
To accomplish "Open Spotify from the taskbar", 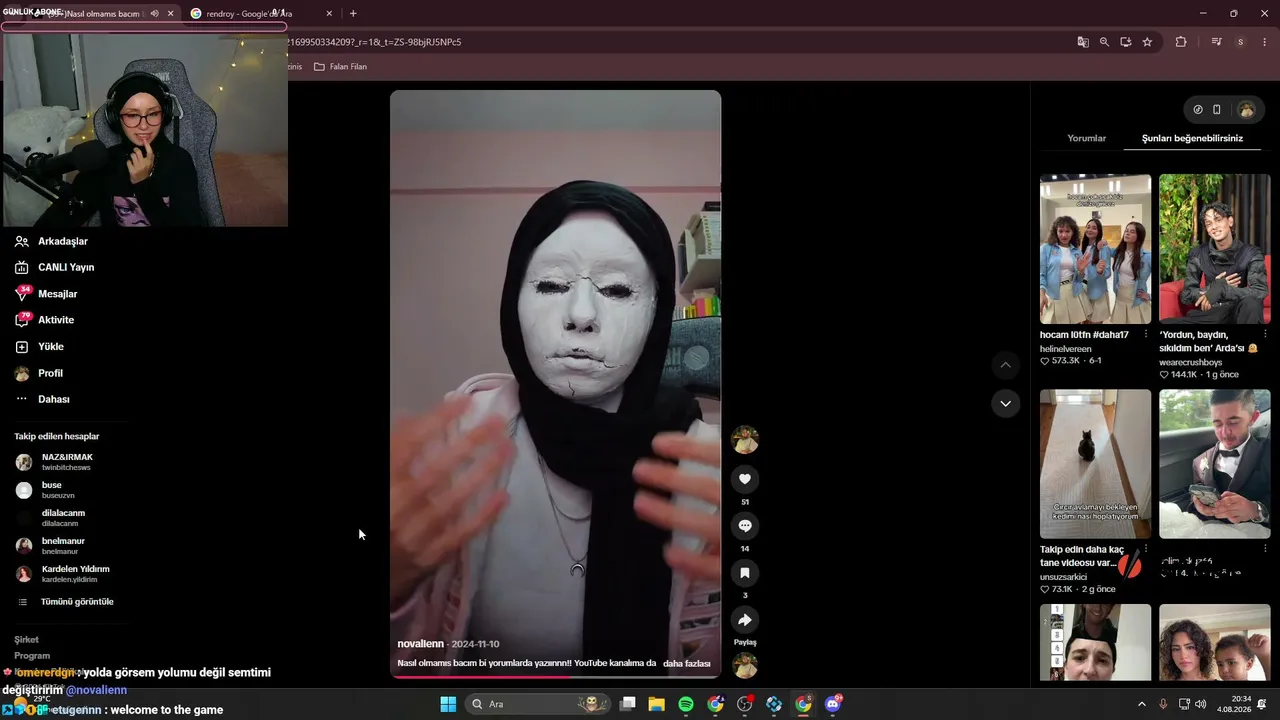I will click(686, 704).
